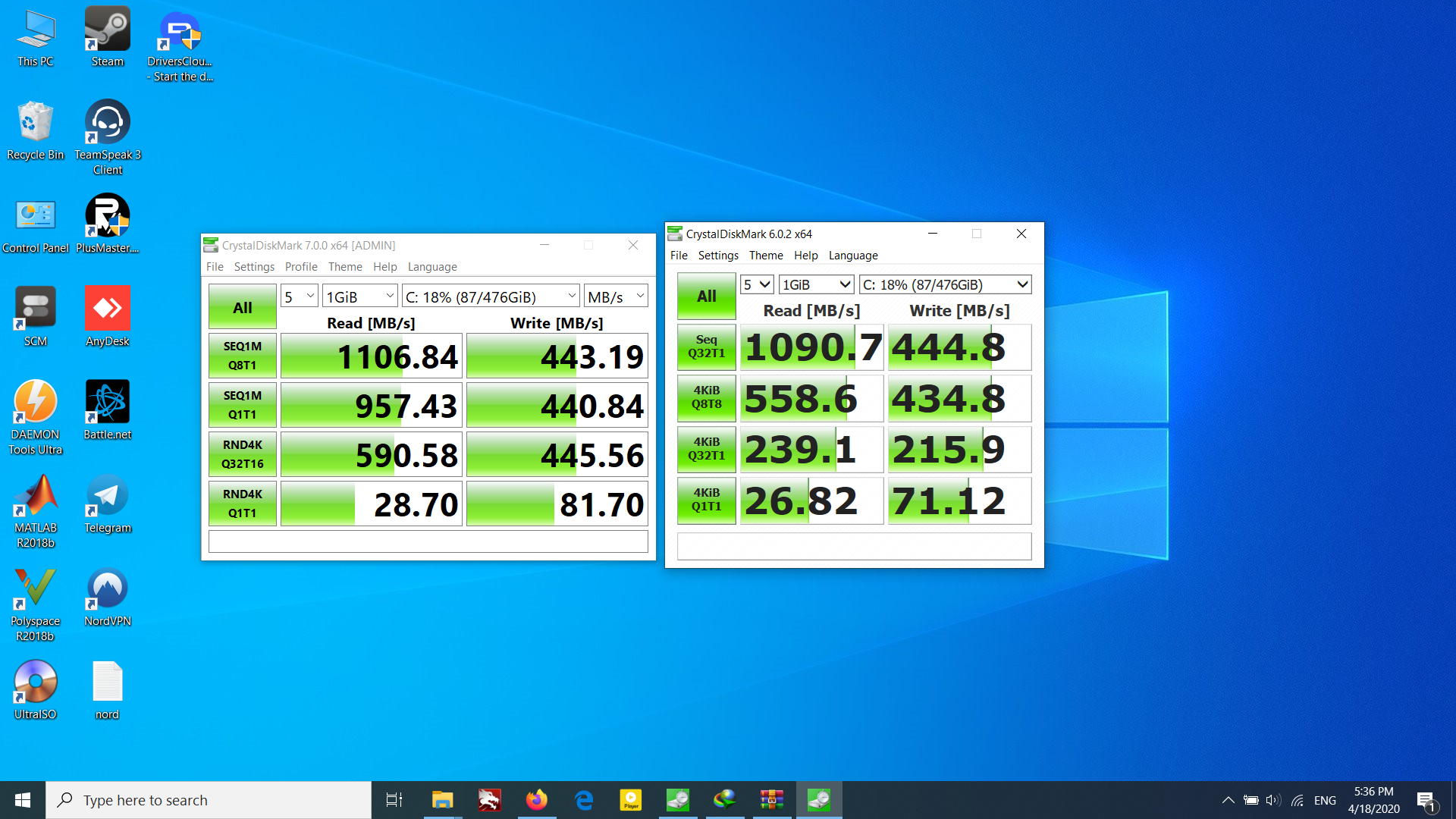Open the Theme menu in CrystalDiskMark 7.0.0
The image size is (1456, 819).
click(345, 267)
